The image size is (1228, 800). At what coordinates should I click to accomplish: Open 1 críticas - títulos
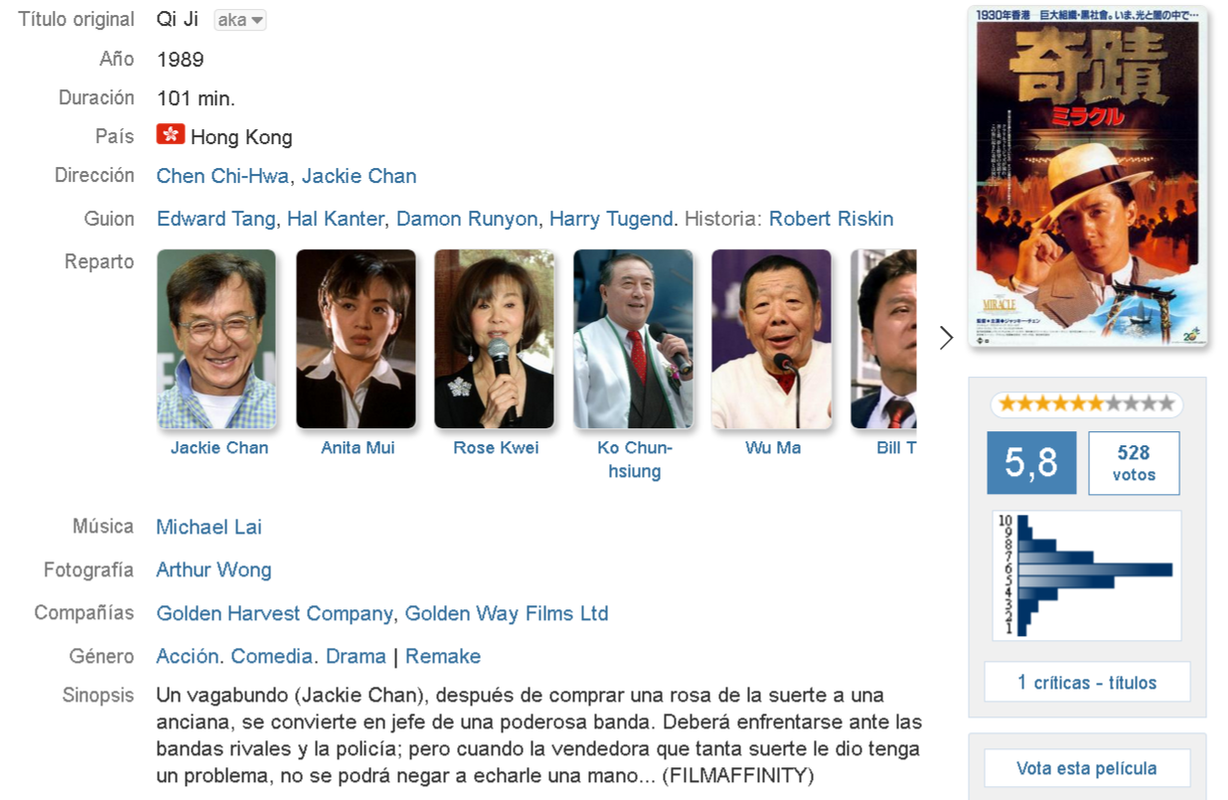click(1087, 682)
